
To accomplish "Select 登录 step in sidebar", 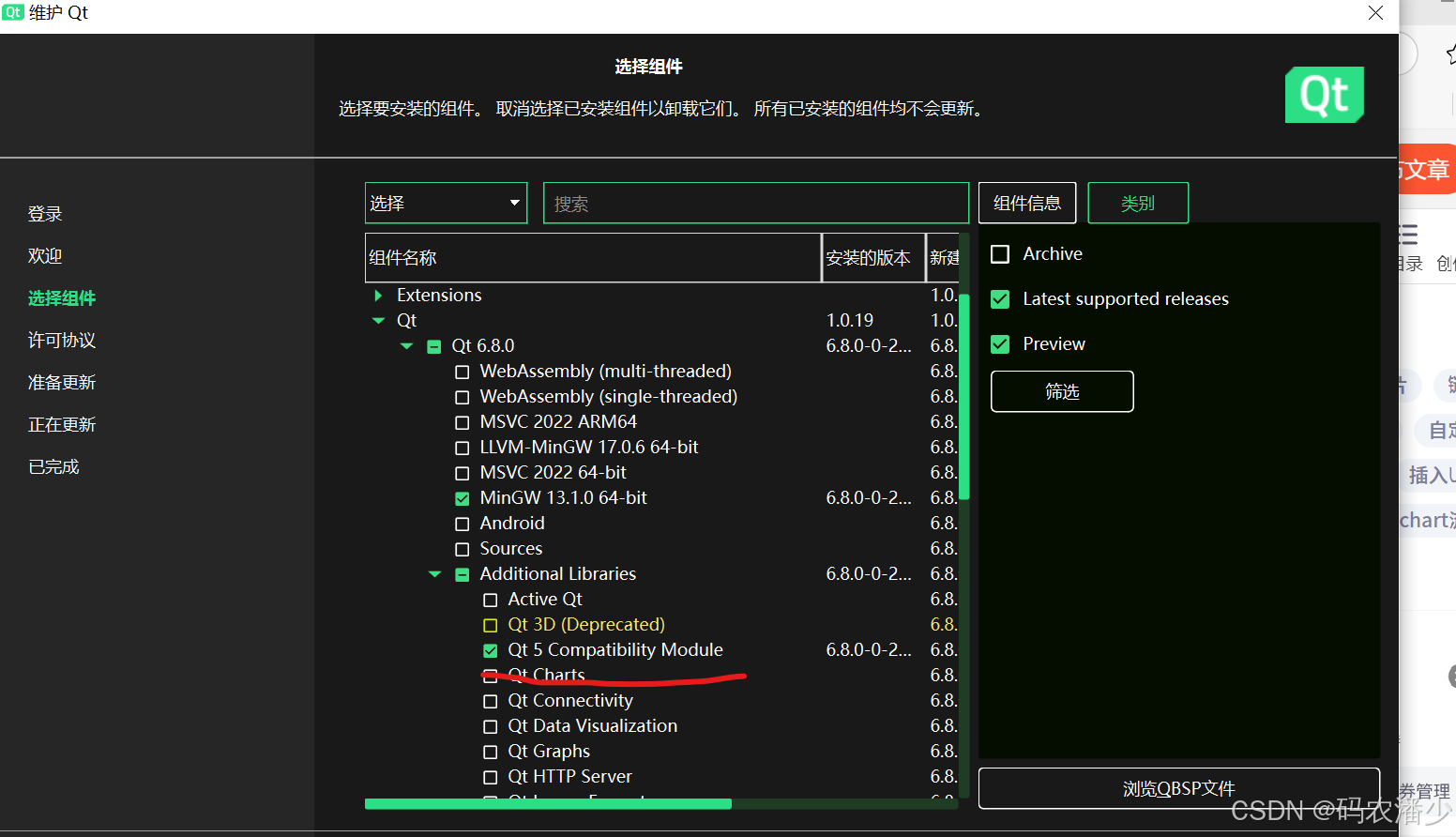I will click(45, 214).
